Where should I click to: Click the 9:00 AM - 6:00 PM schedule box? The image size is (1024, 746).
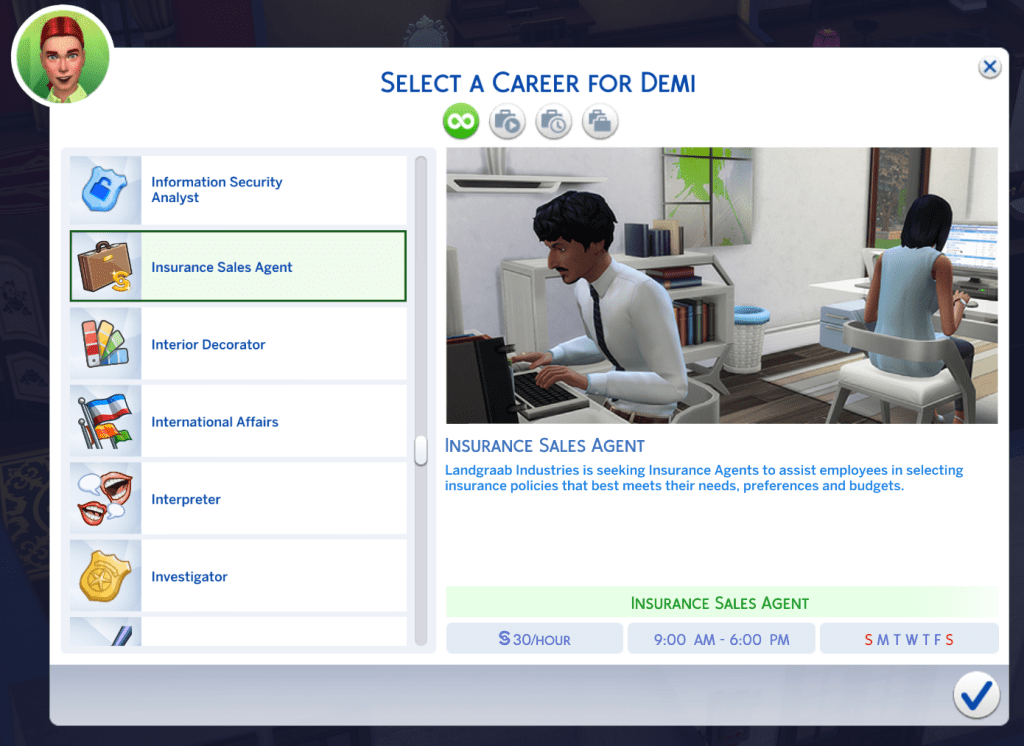point(721,637)
